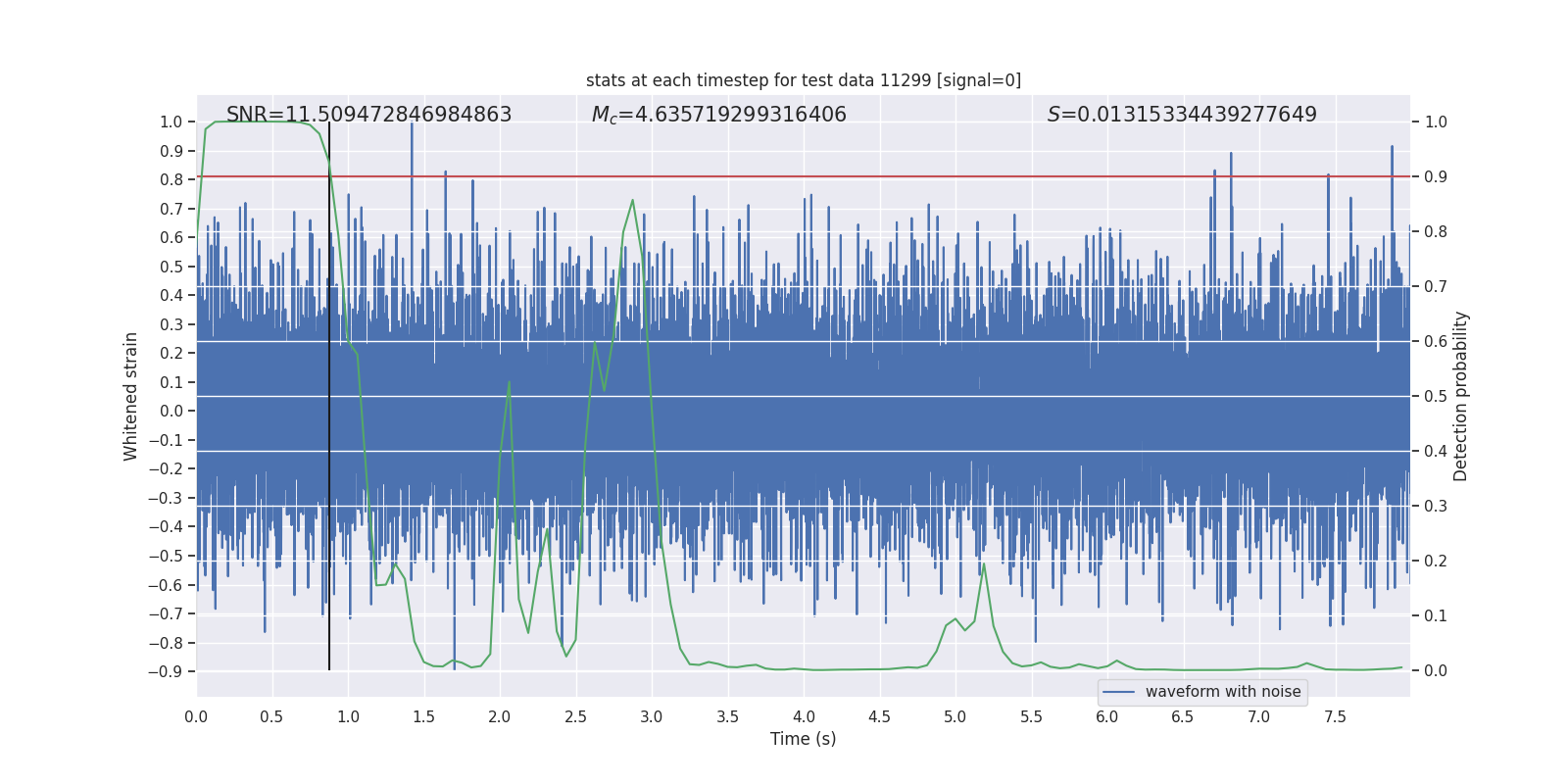Click the −0.9 tick on left strain axis
The height and width of the screenshot is (784, 1568).
tap(166, 671)
